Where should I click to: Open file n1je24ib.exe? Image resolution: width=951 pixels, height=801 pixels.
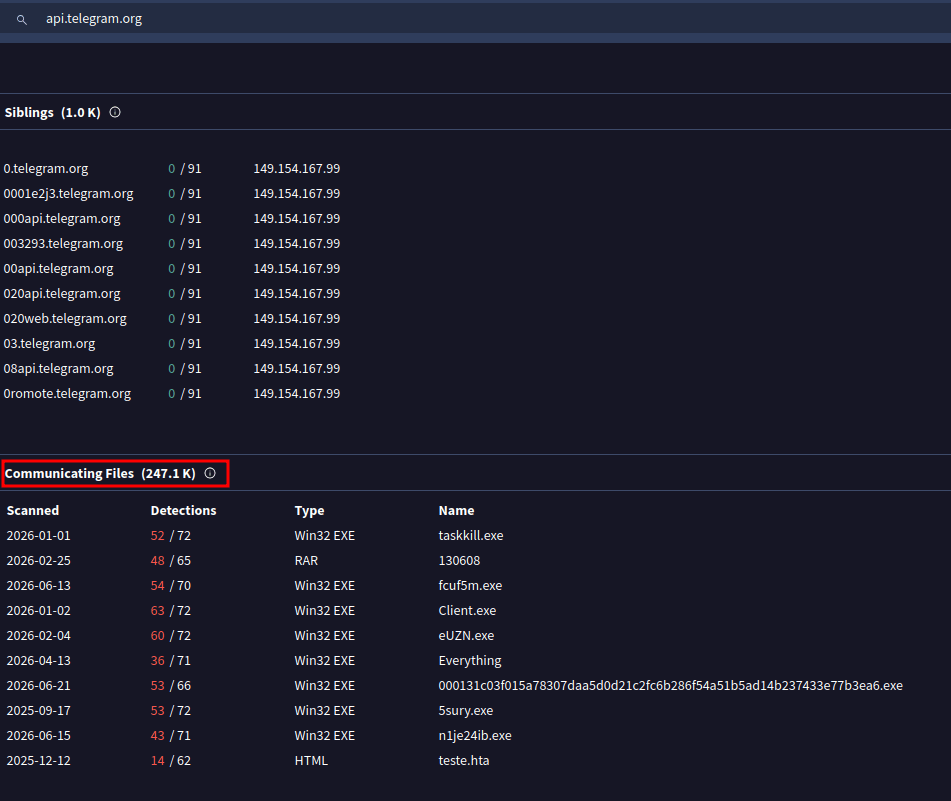coord(475,736)
